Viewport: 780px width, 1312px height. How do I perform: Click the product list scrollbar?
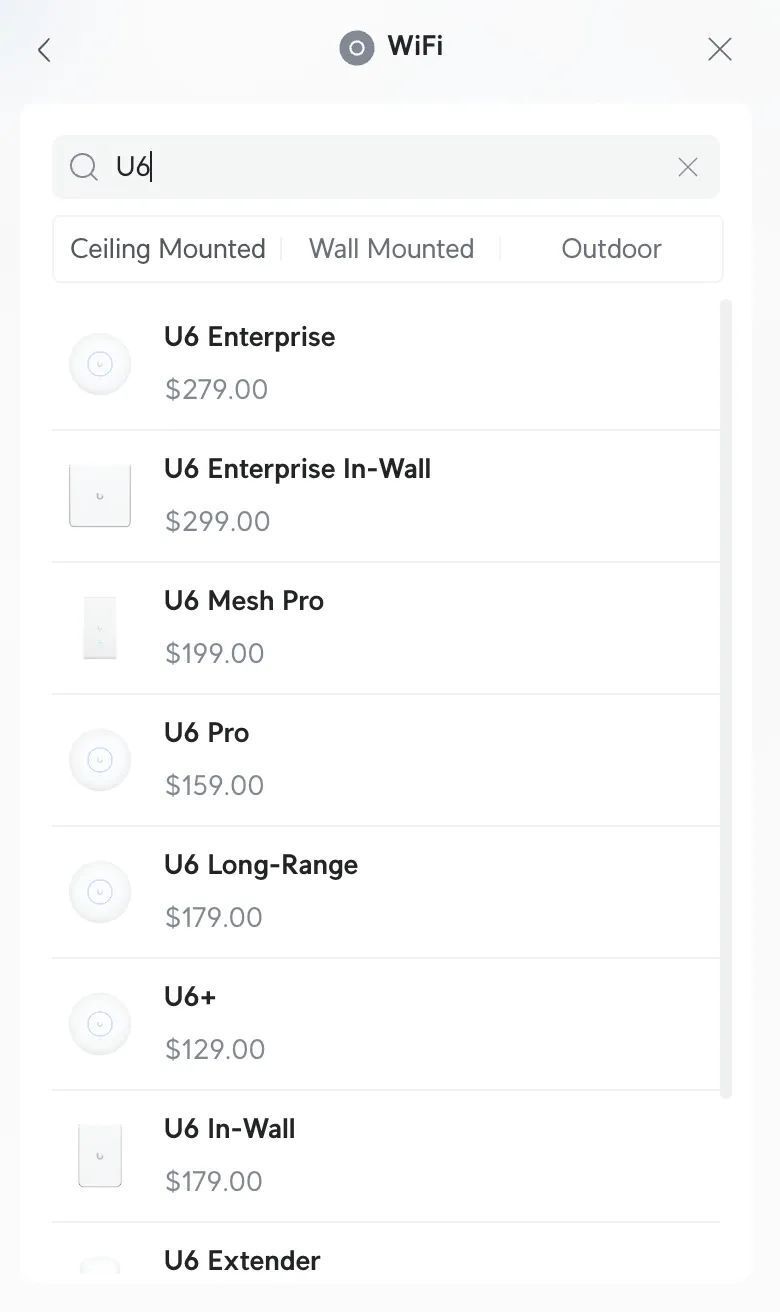pyautogui.click(x=727, y=698)
